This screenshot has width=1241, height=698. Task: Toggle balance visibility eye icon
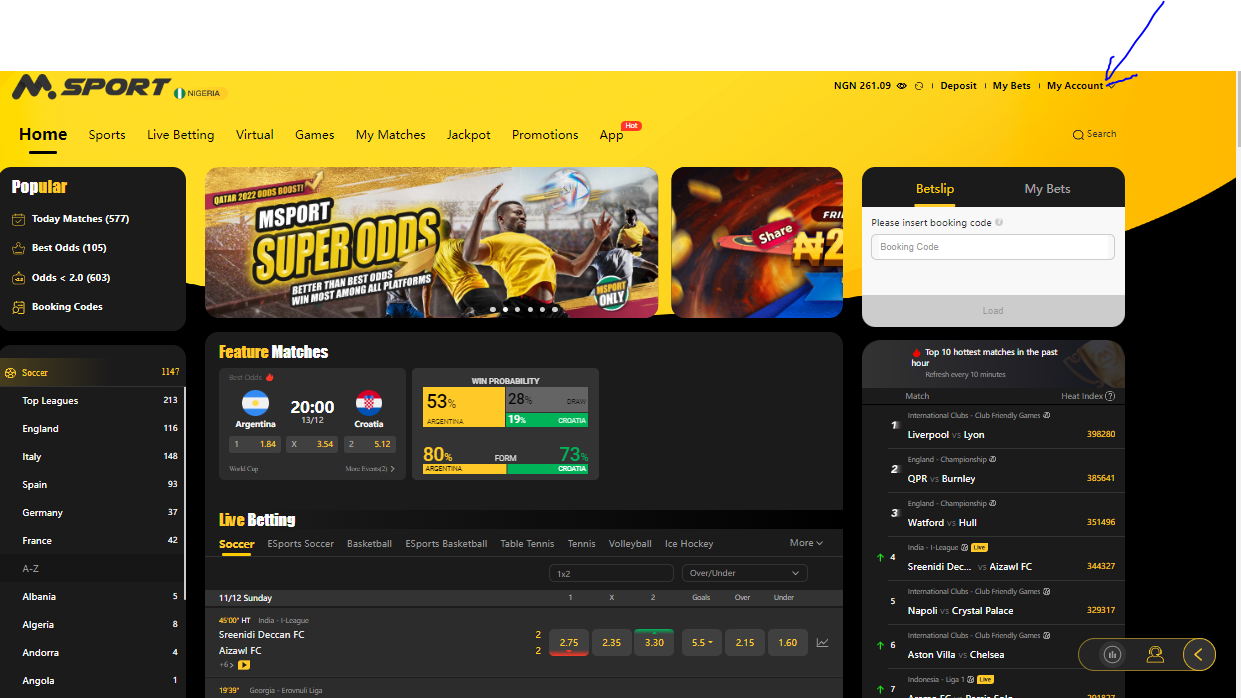coord(901,86)
